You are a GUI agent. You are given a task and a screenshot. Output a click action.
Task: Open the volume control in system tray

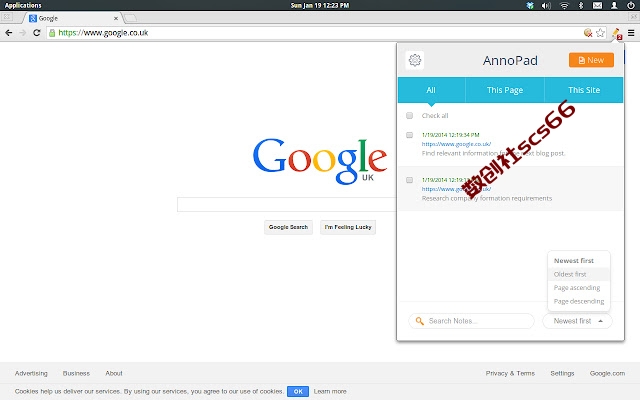click(546, 5)
